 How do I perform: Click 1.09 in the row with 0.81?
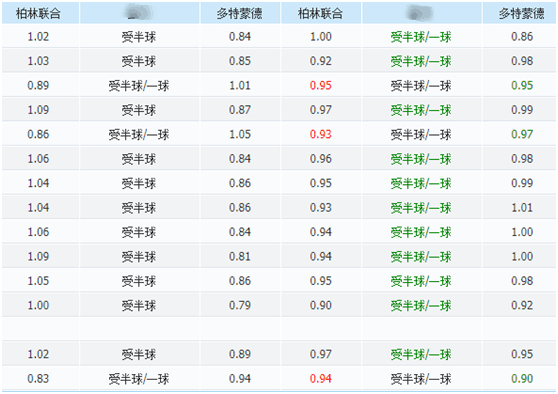tap(38, 256)
